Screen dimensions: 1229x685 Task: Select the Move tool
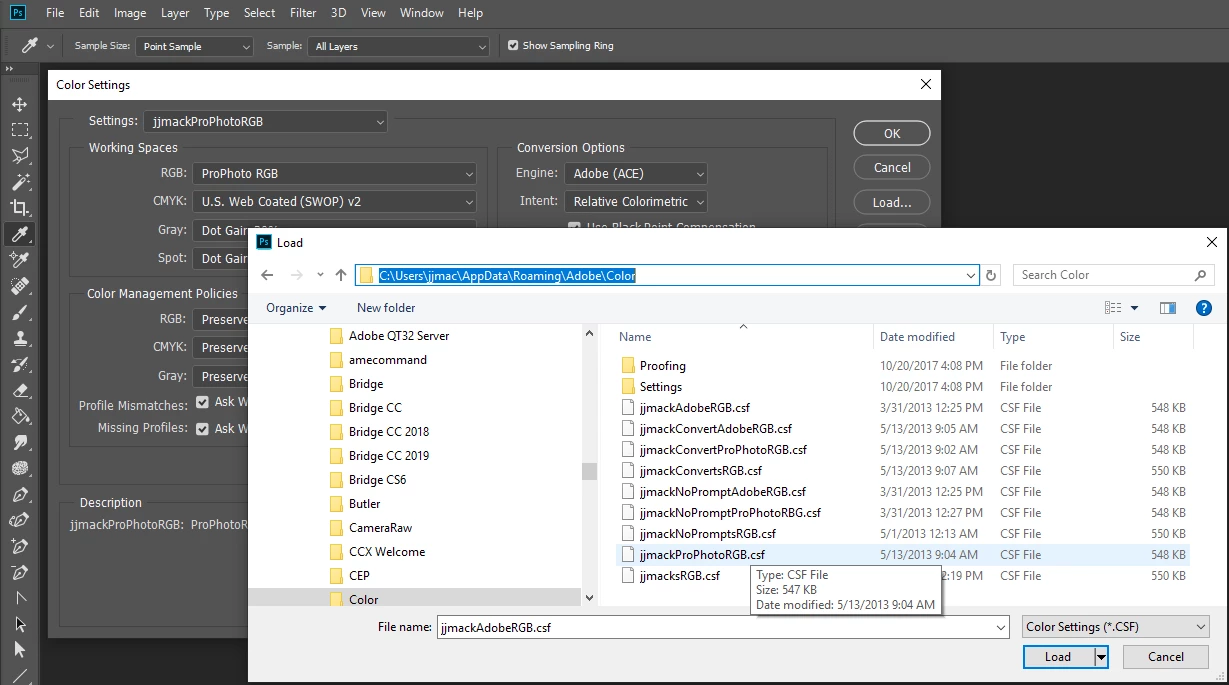(x=19, y=104)
